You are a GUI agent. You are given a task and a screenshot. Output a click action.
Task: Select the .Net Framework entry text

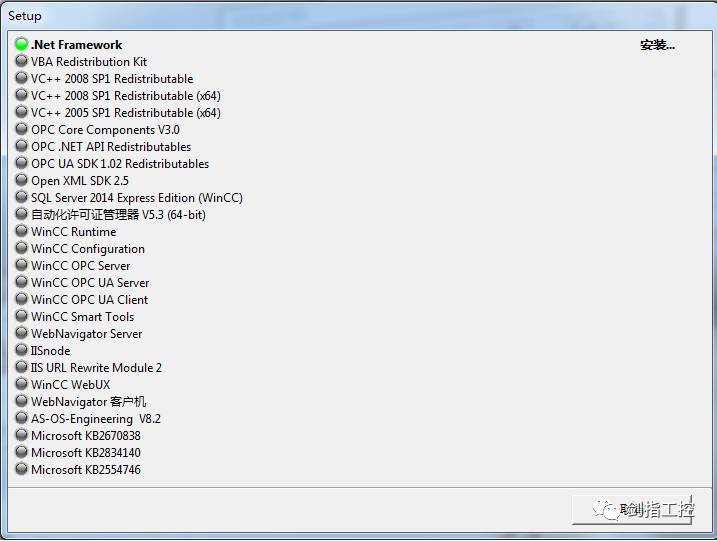coord(77,45)
